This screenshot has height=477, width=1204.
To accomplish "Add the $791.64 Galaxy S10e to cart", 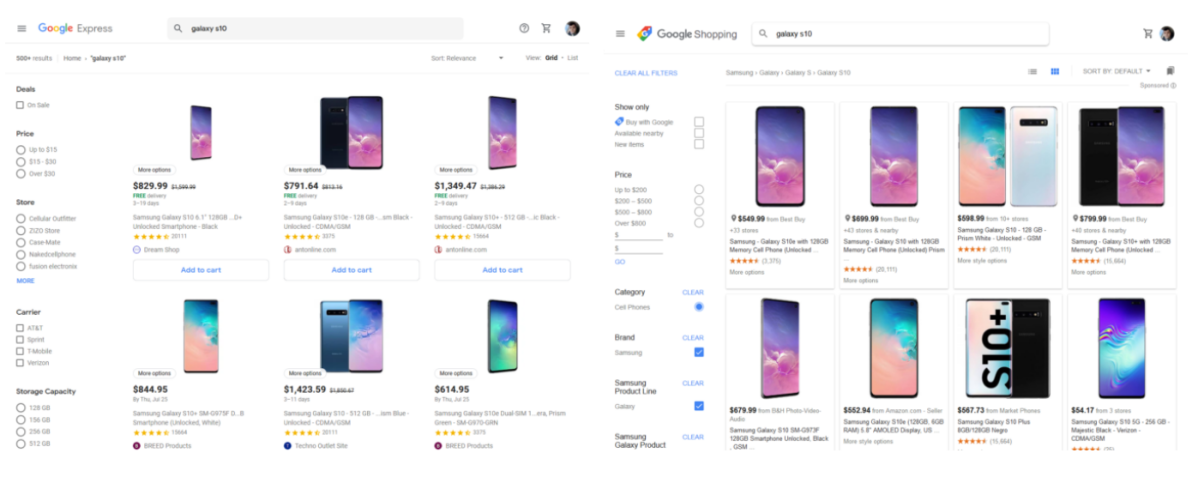I will pyautogui.click(x=351, y=270).
